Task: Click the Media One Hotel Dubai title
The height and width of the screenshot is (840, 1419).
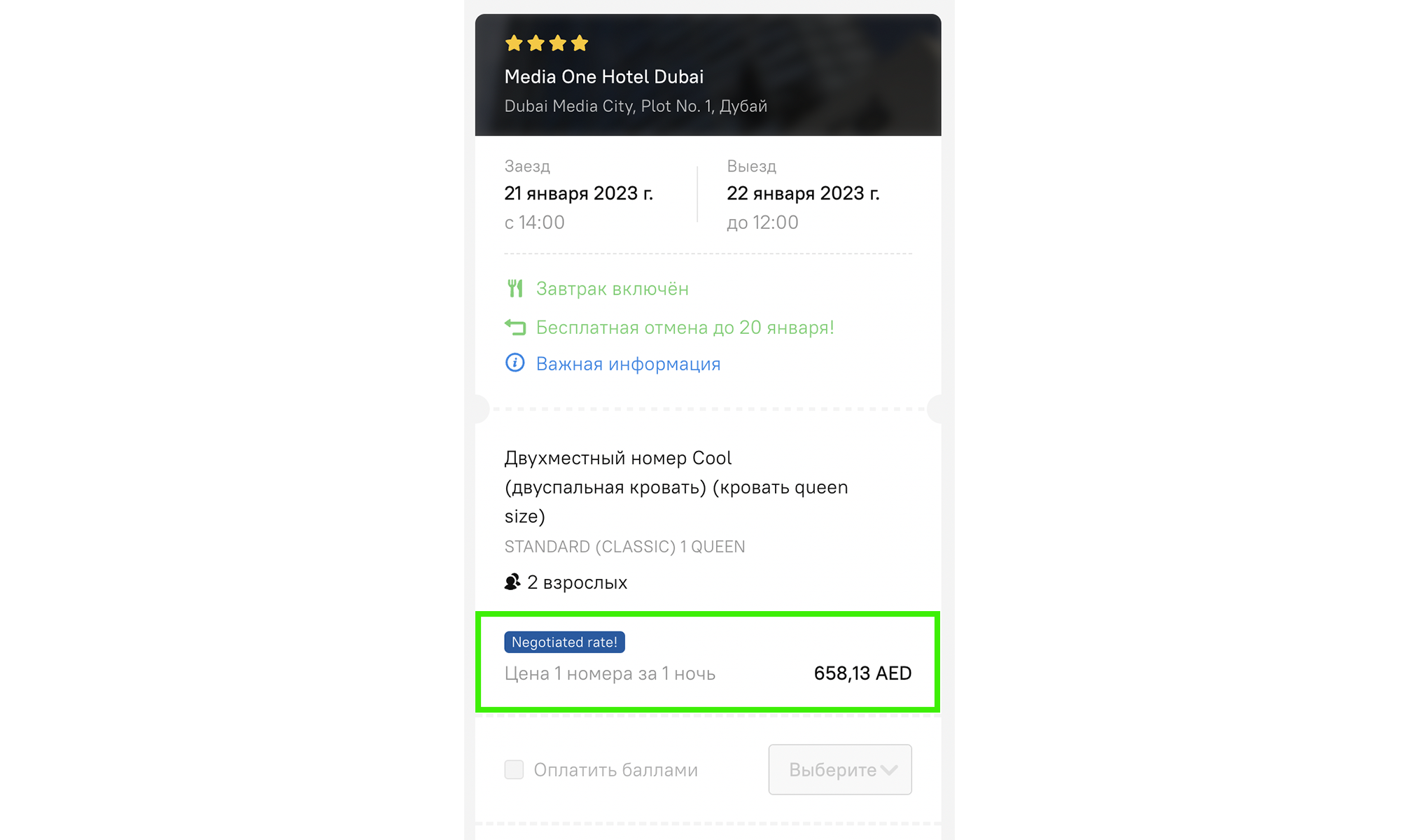Action: coord(603,76)
